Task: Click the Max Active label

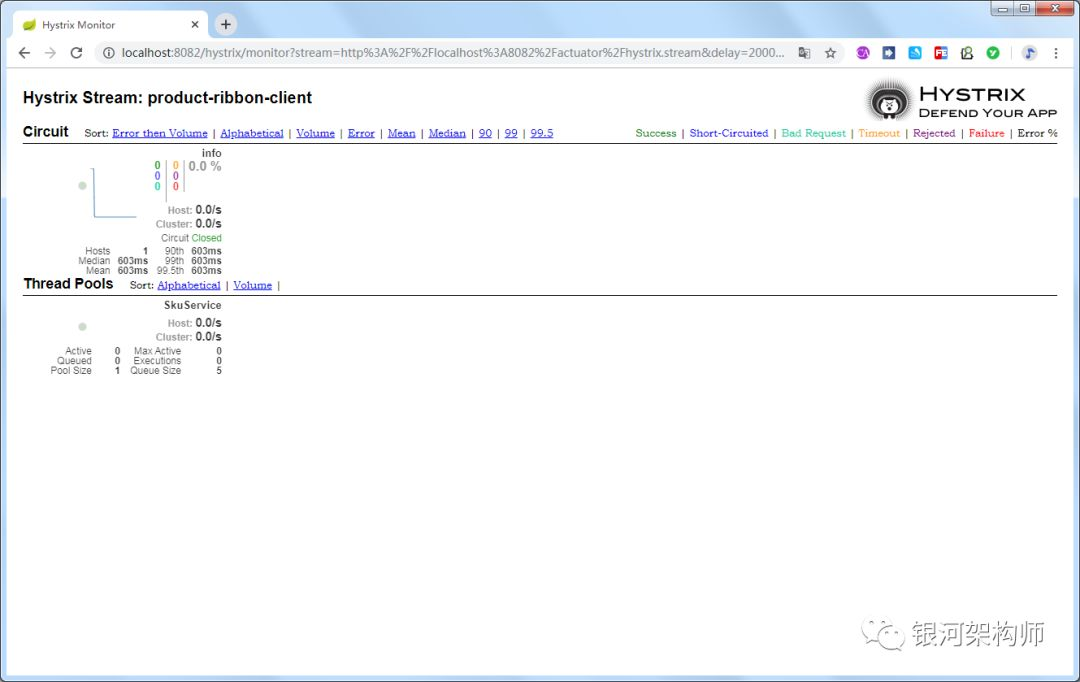Action: point(158,351)
